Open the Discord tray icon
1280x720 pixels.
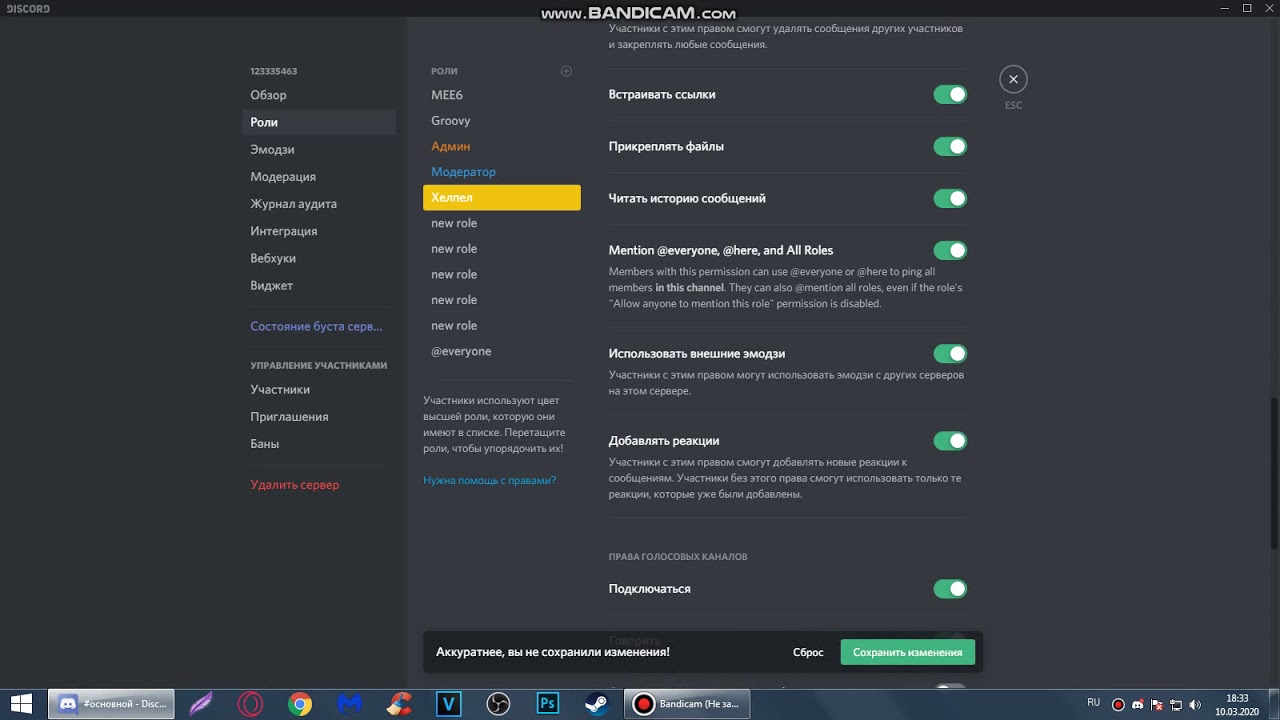[x=1138, y=704]
